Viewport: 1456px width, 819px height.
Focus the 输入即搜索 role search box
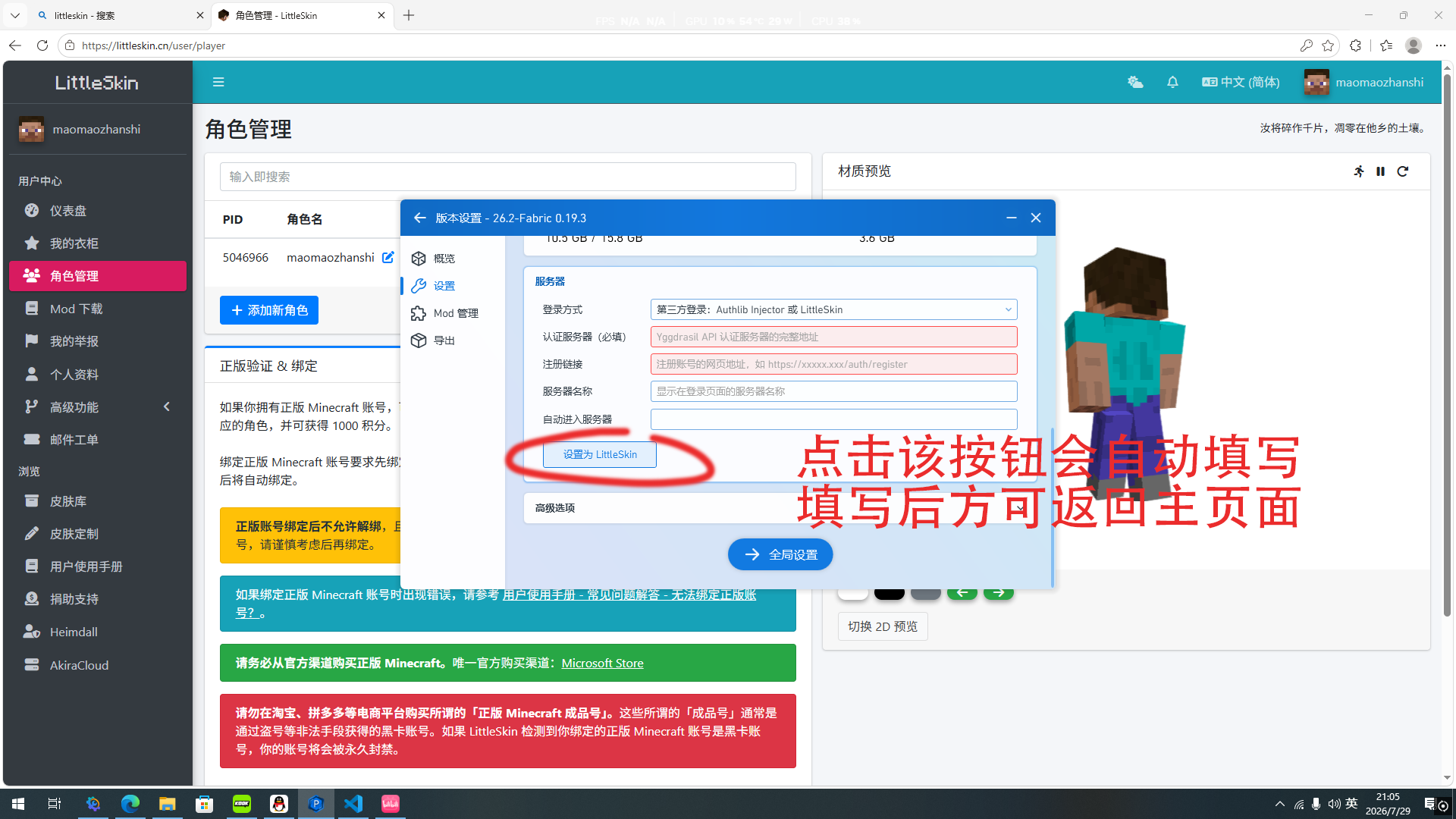507,177
